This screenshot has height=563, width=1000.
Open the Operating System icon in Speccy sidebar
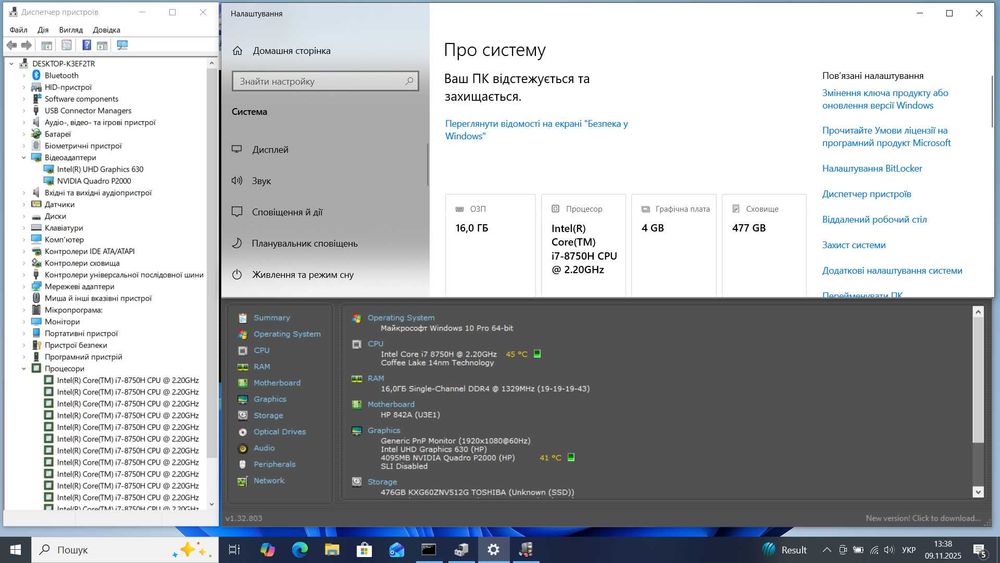[x=242, y=334]
